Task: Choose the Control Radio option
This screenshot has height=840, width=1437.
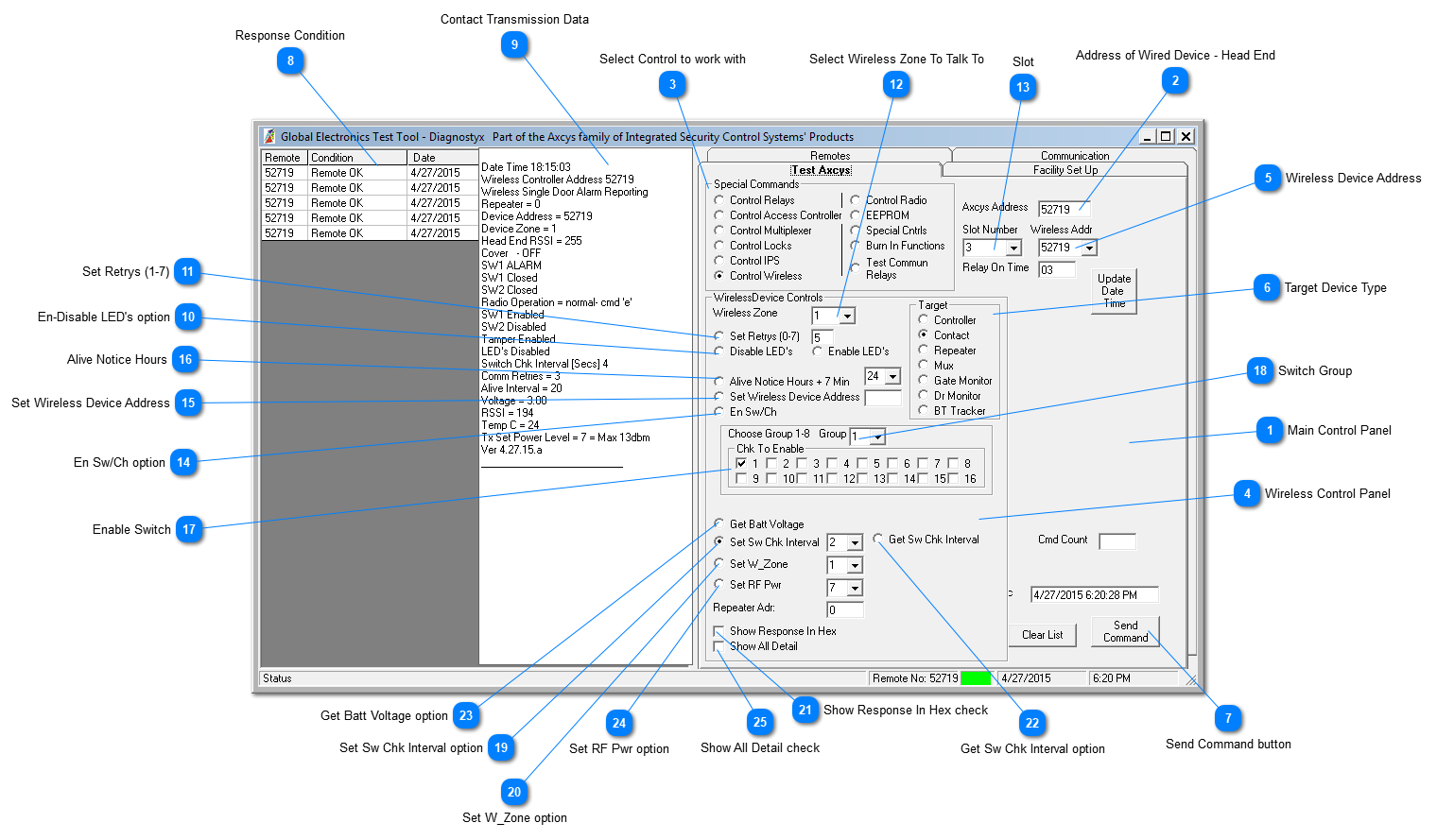Action: tap(856, 200)
